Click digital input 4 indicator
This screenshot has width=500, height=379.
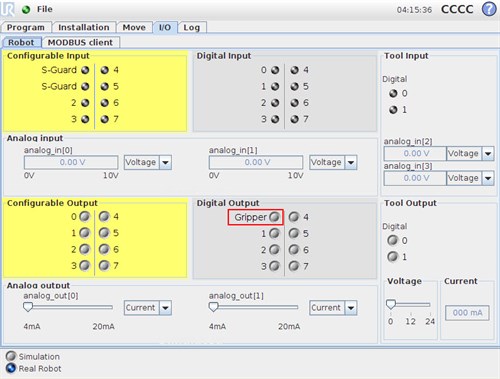click(294, 70)
